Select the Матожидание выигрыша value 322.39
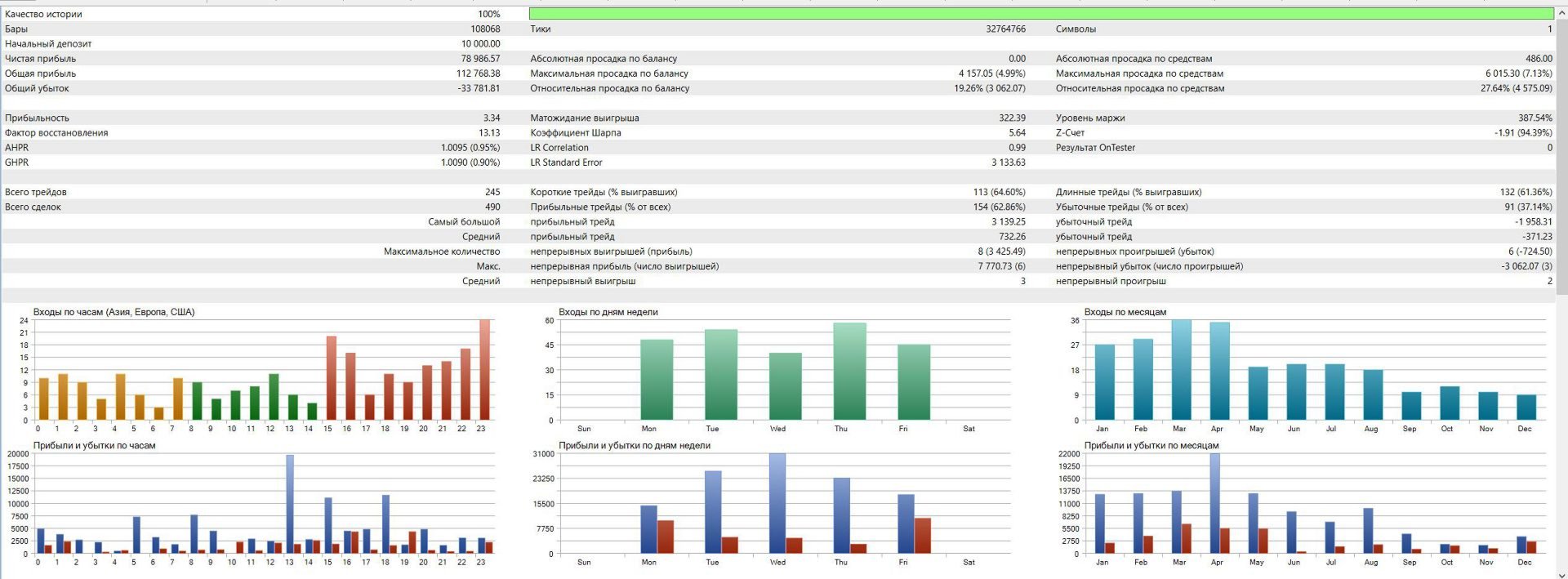This screenshot has height=579, width=1568. [1012, 118]
